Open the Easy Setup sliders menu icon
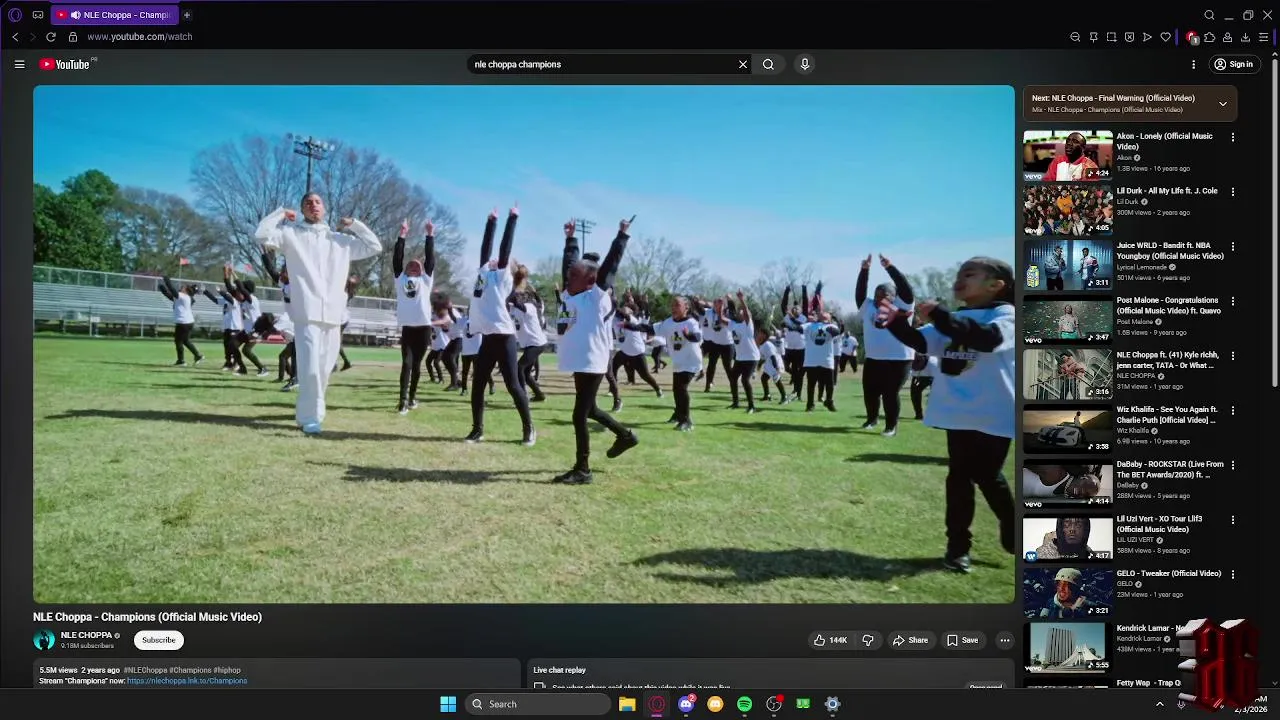The width and height of the screenshot is (1280, 720). 1264,37
